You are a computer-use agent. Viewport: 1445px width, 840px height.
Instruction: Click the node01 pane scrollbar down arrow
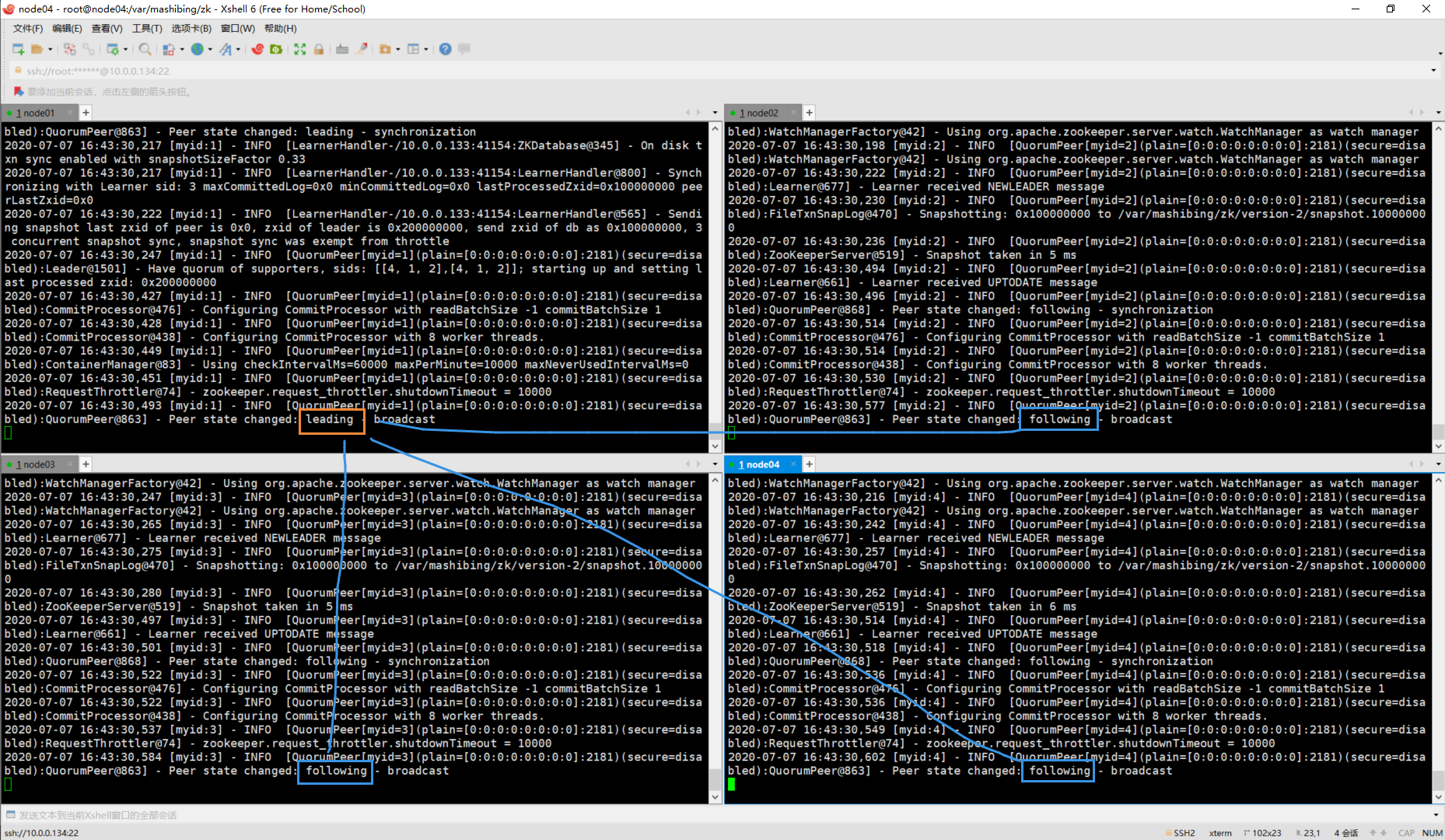(x=715, y=446)
